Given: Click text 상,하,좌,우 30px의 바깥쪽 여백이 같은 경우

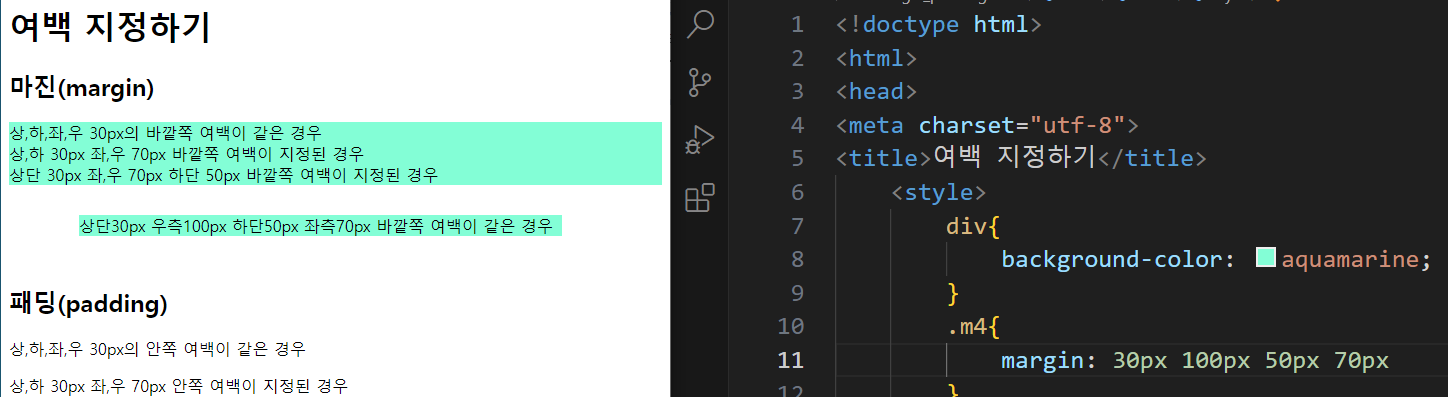Looking at the screenshot, I should [165, 132].
